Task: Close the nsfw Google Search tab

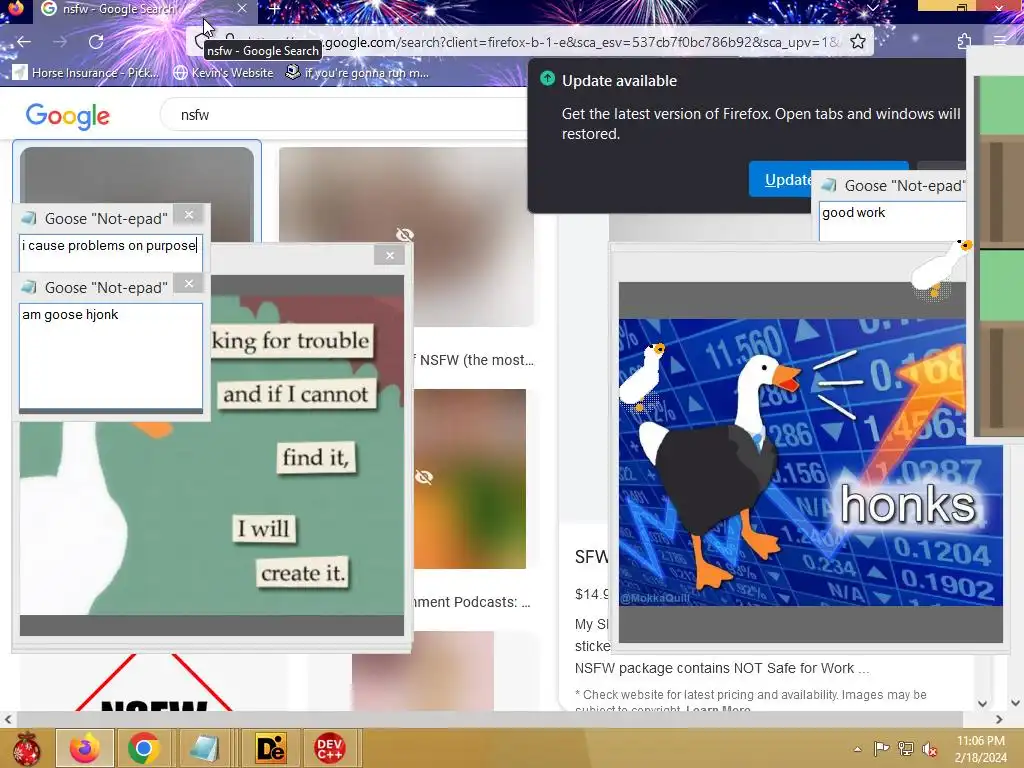Action: [x=242, y=8]
